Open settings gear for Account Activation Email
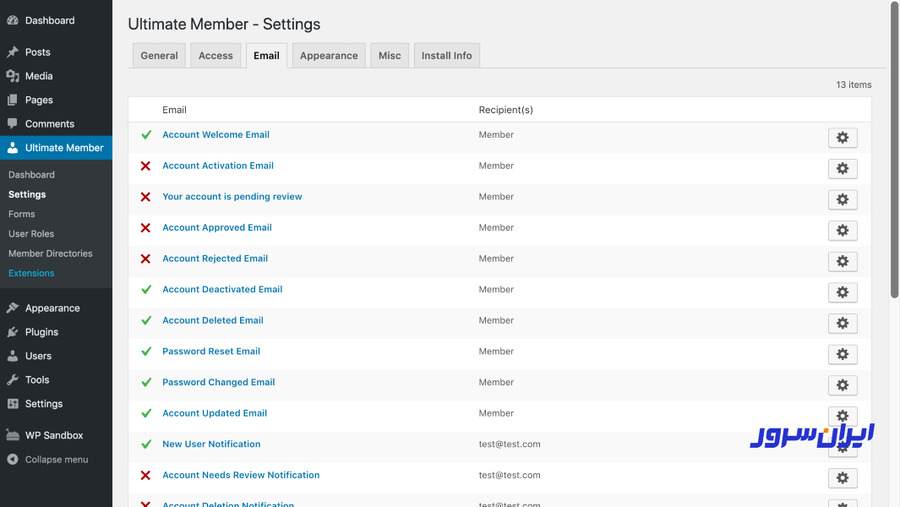Viewport: 900px width, 507px height. click(842, 169)
